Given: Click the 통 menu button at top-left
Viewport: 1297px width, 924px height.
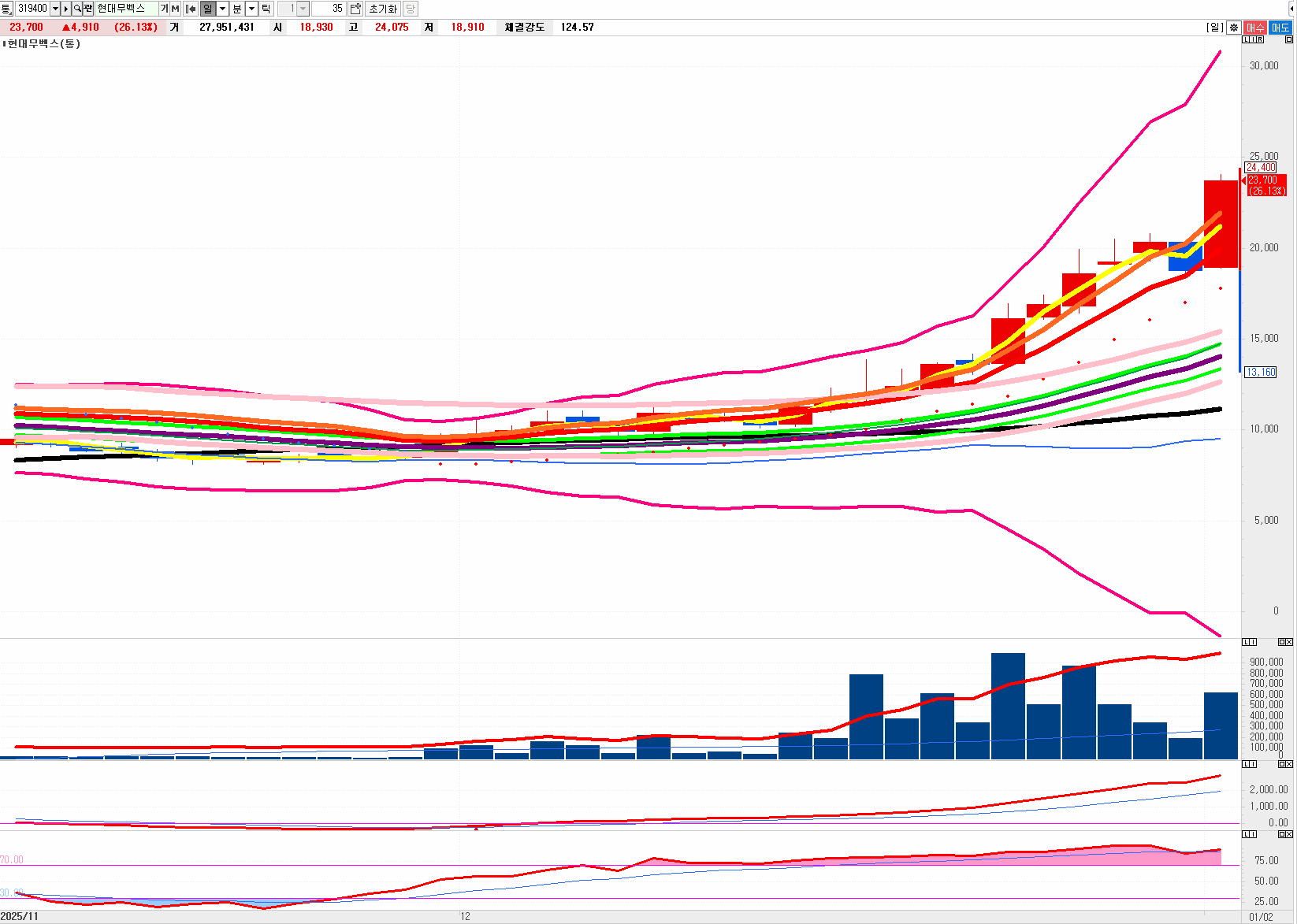Looking at the screenshot, I should click(6, 9).
